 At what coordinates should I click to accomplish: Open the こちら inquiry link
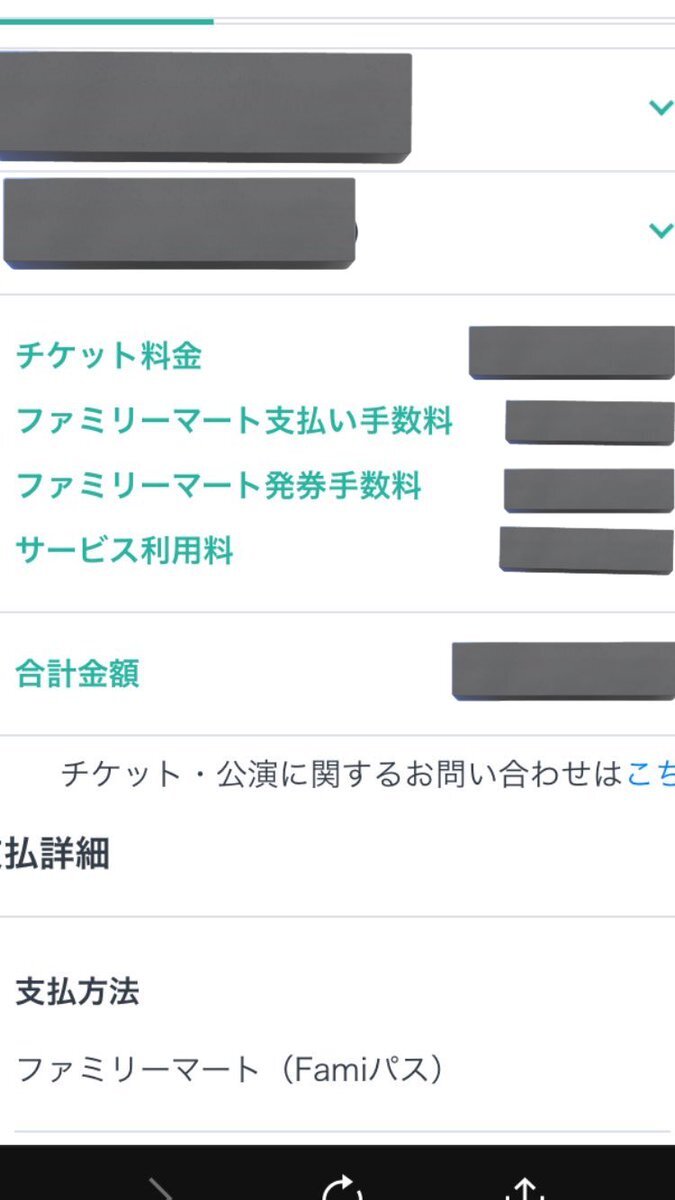click(650, 773)
